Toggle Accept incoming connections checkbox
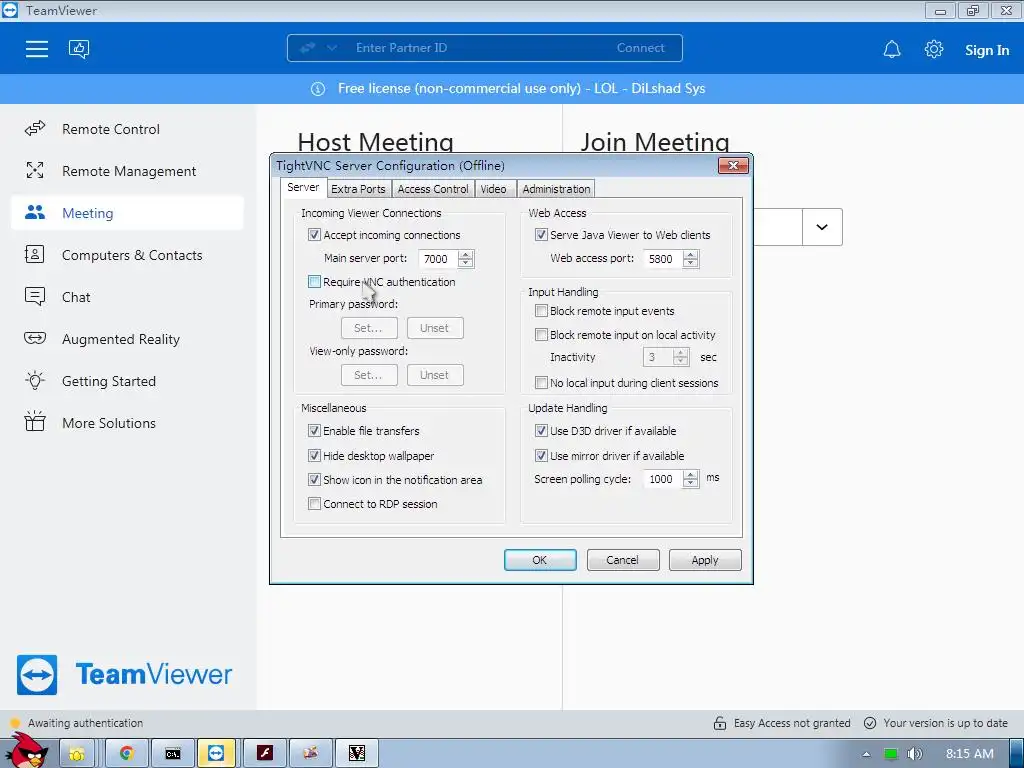1024x768 pixels. click(x=314, y=234)
